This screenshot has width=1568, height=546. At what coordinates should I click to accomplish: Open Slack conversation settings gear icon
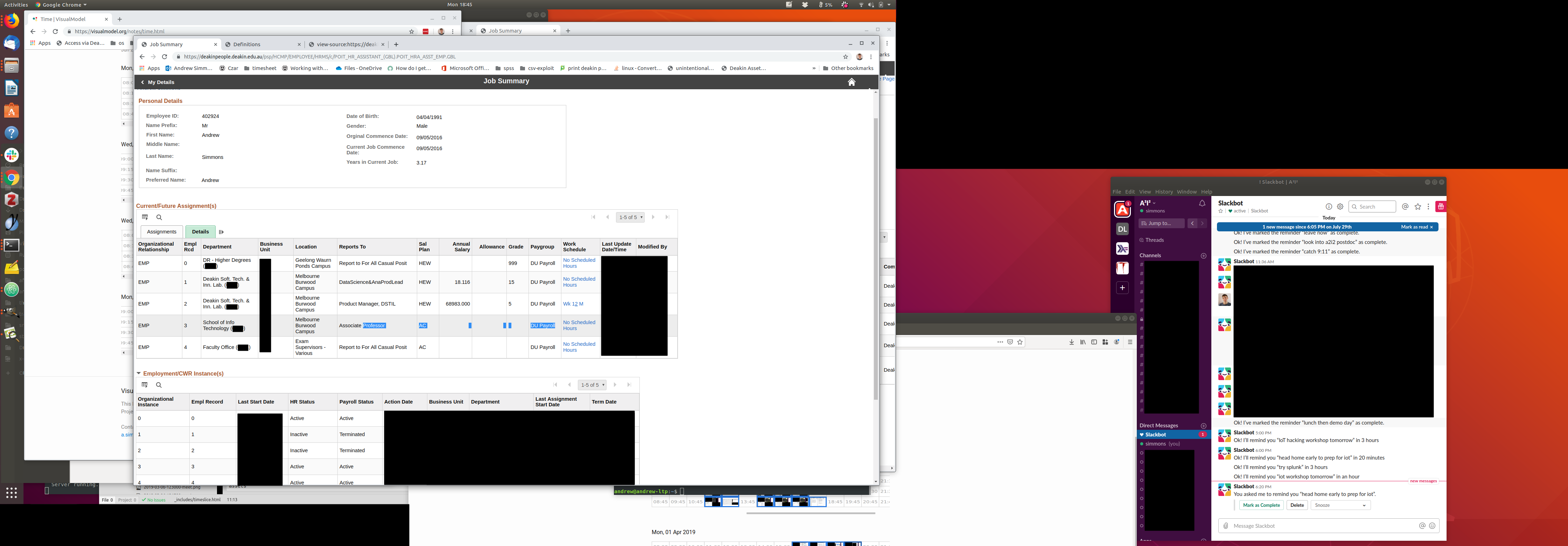tap(1340, 206)
